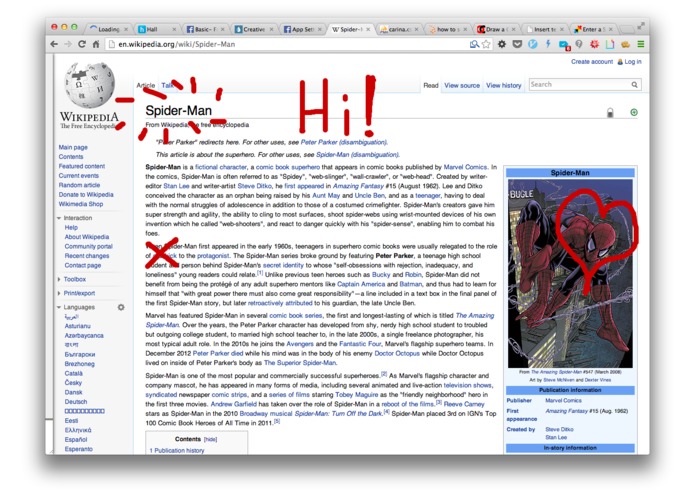Hide the Contents box via hide link
695x494 pixels.
click(210, 440)
